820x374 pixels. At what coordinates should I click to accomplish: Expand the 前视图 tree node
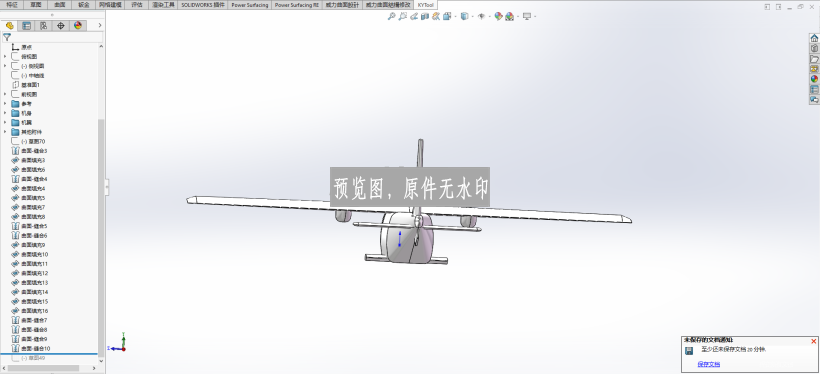(5, 94)
